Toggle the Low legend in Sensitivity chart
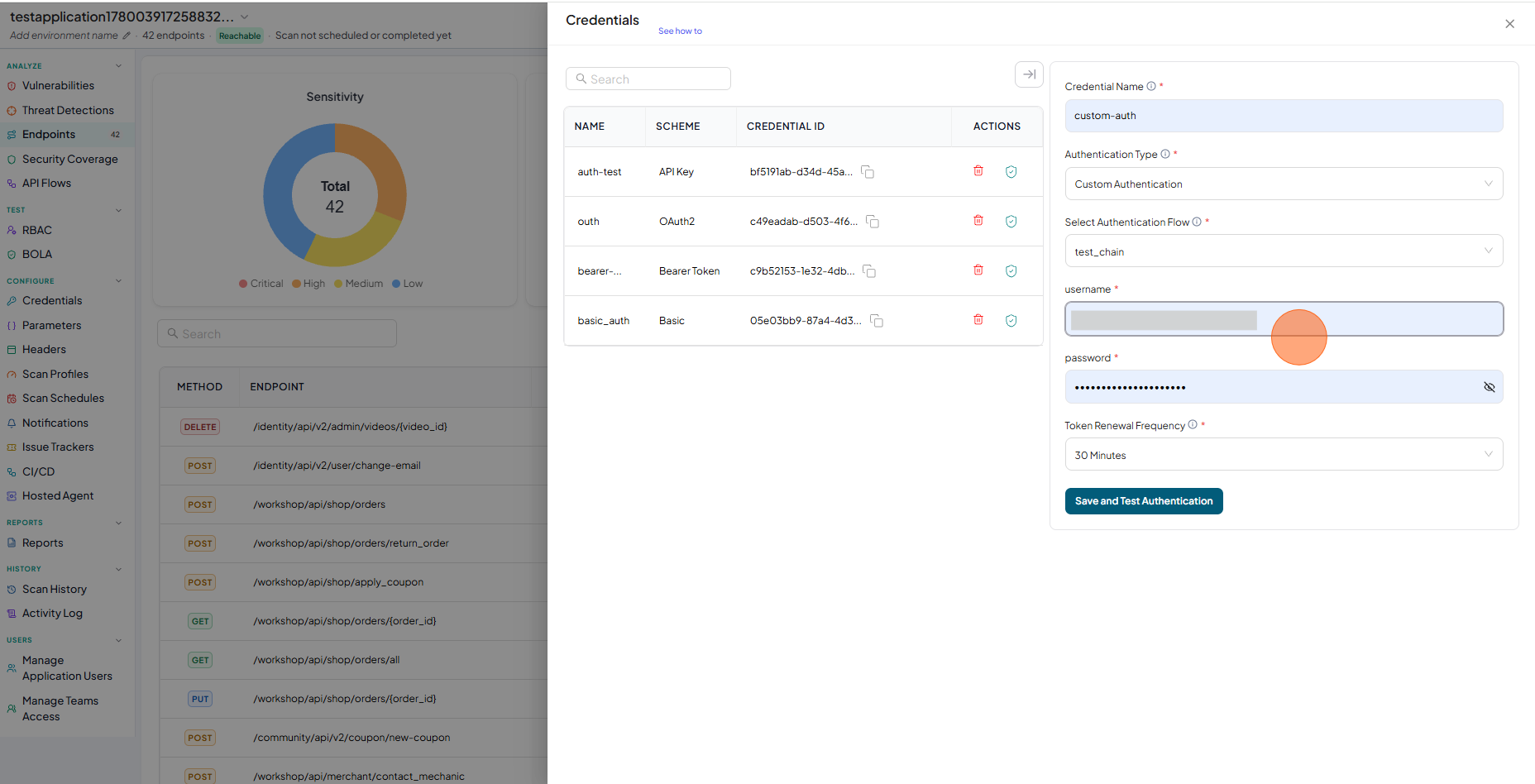This screenshot has height=784, width=1535. [x=408, y=284]
